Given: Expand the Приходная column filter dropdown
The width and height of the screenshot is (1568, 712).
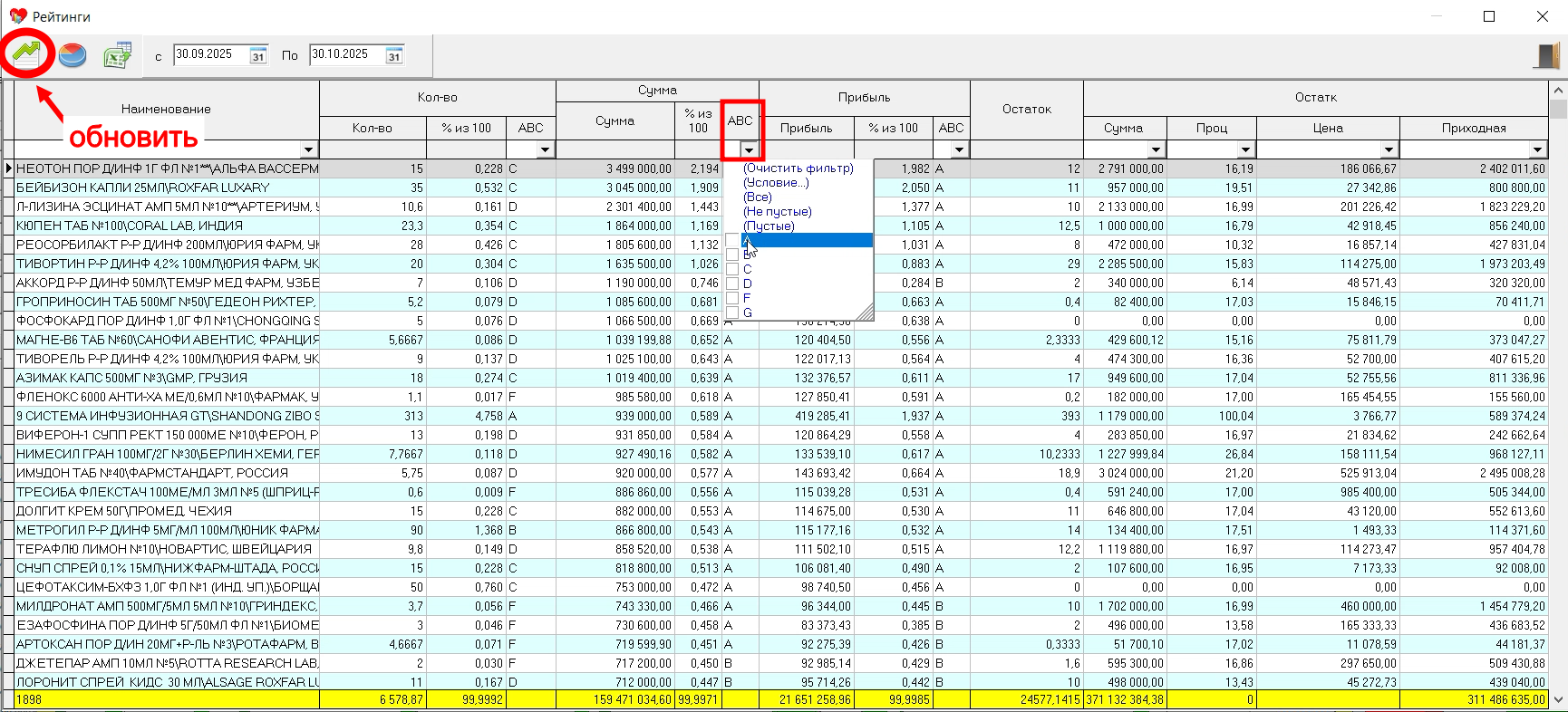Looking at the screenshot, I should [x=1537, y=150].
